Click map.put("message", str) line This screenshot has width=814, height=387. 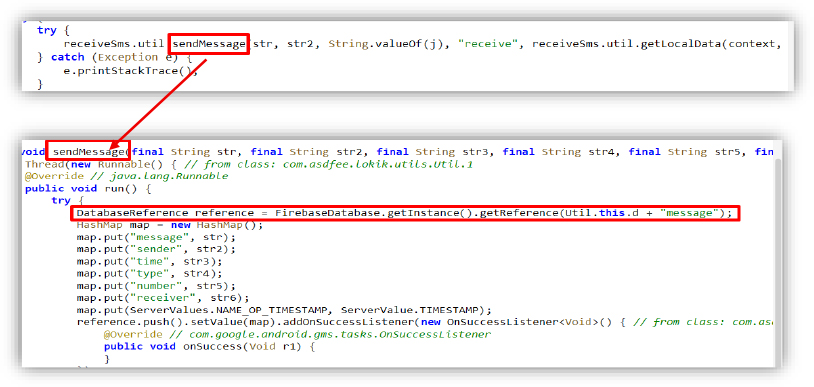coord(156,237)
